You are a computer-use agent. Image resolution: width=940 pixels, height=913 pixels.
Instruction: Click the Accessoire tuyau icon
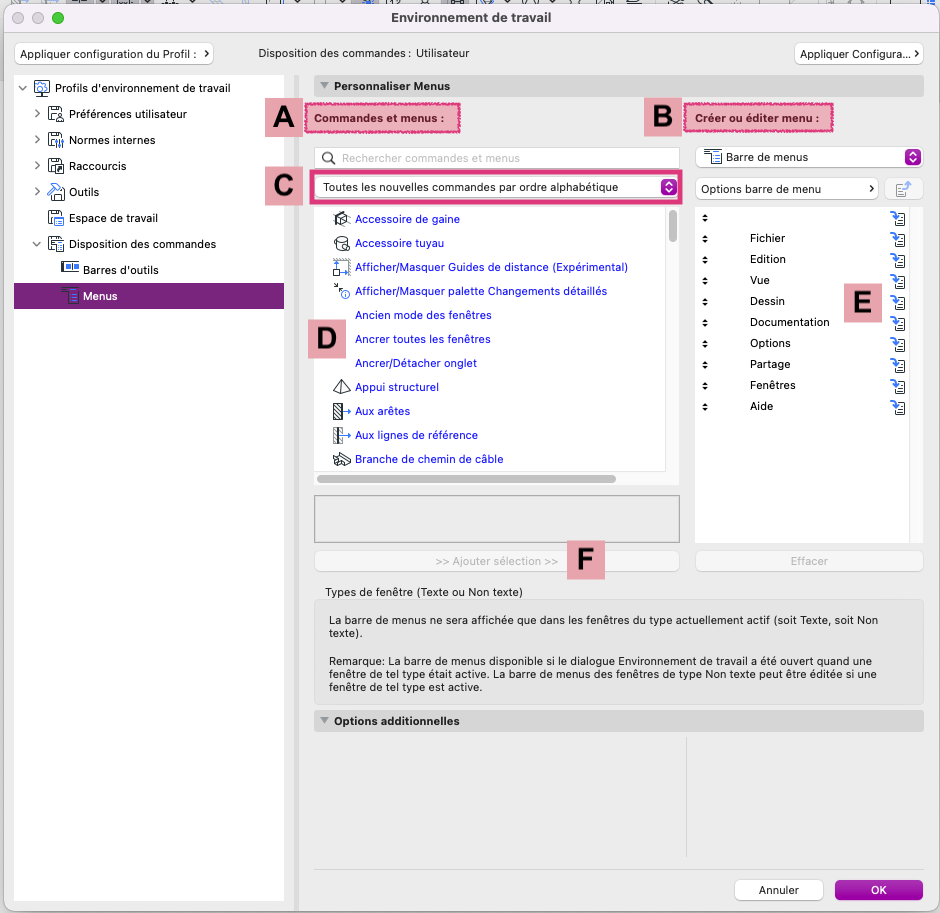coord(341,243)
